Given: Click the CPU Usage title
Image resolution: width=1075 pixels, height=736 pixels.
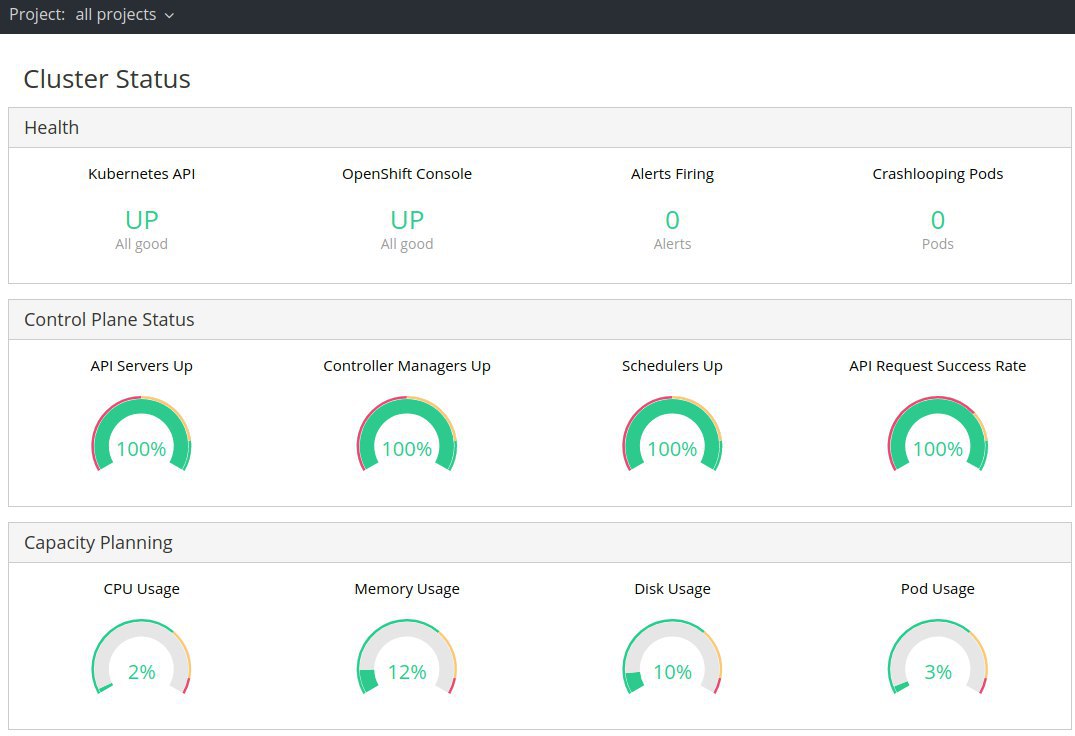Looking at the screenshot, I should click(x=141, y=589).
